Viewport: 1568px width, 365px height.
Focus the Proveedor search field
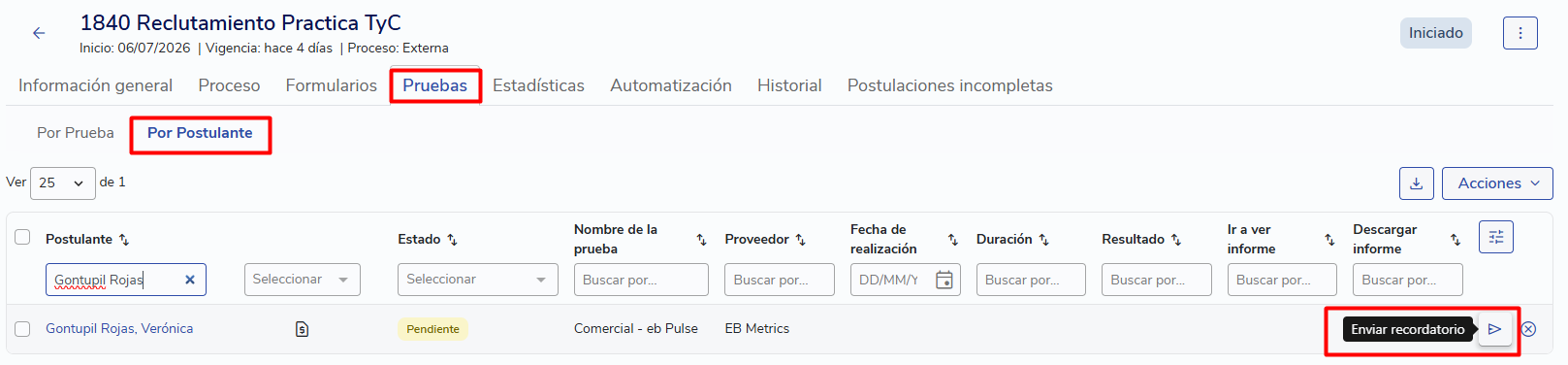(779, 280)
